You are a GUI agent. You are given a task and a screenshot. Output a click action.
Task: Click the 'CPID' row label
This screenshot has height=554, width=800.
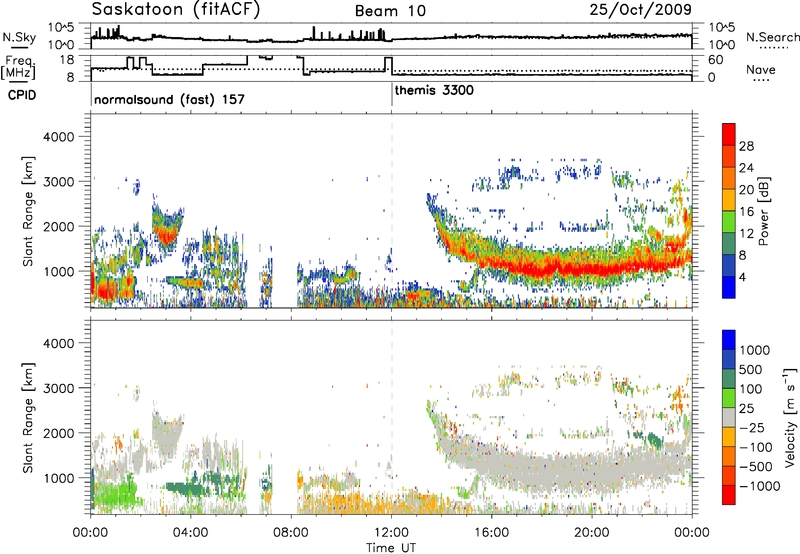pos(22,95)
